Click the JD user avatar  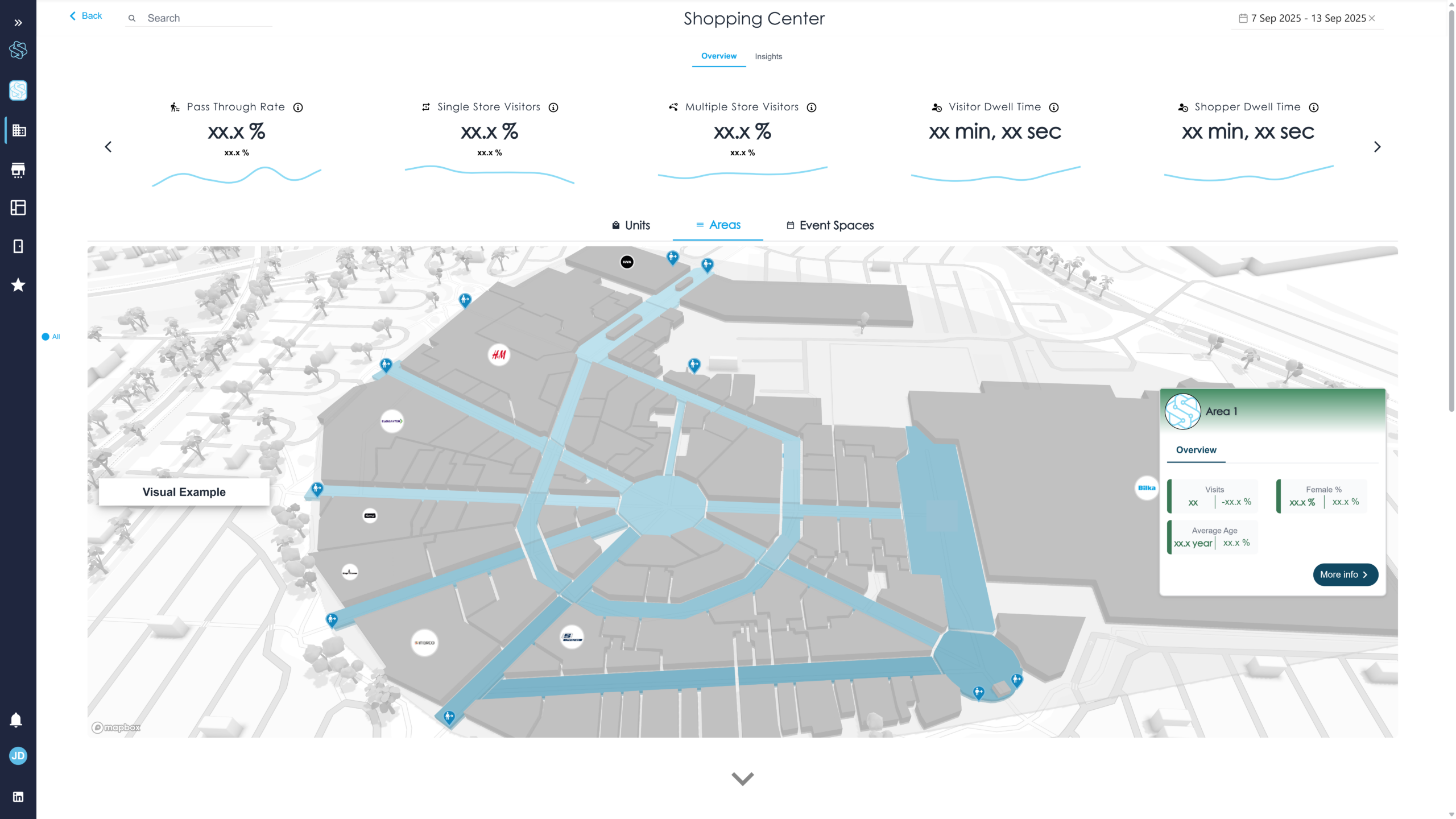[18, 756]
